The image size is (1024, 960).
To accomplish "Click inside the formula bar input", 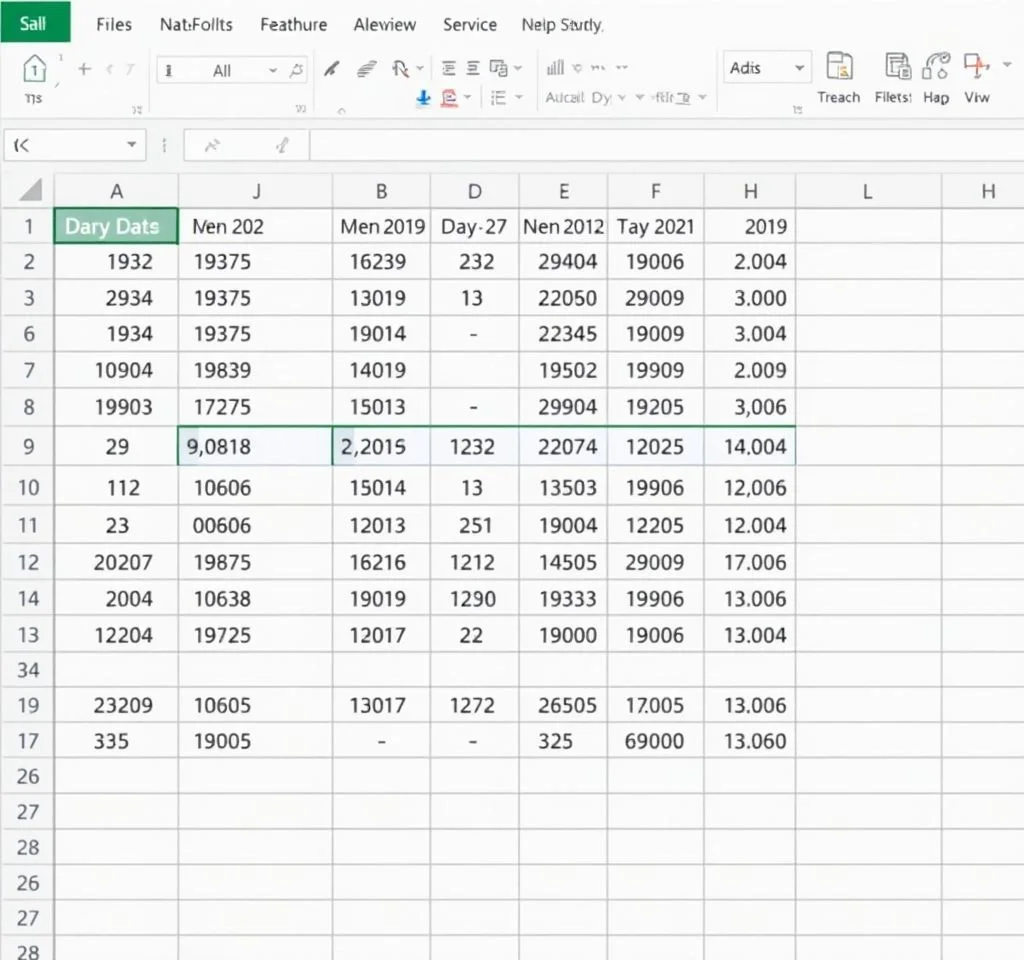I will pyautogui.click(x=660, y=145).
